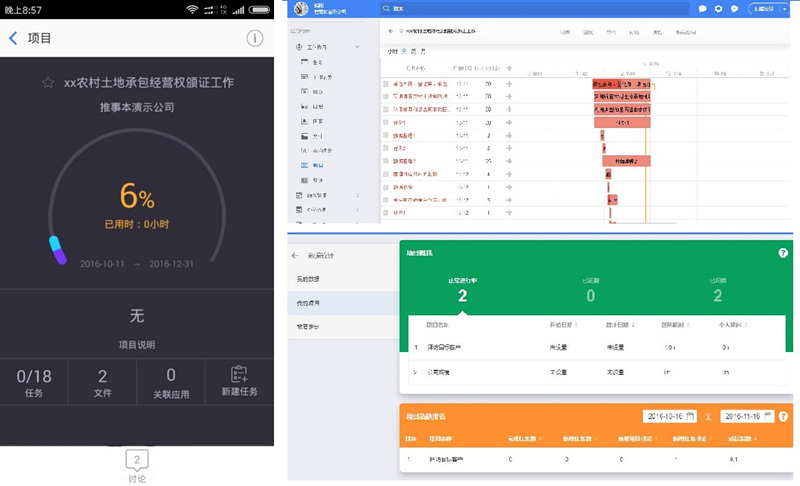Open the 2 文件 section
This screenshot has height=486, width=800.
coord(102,382)
